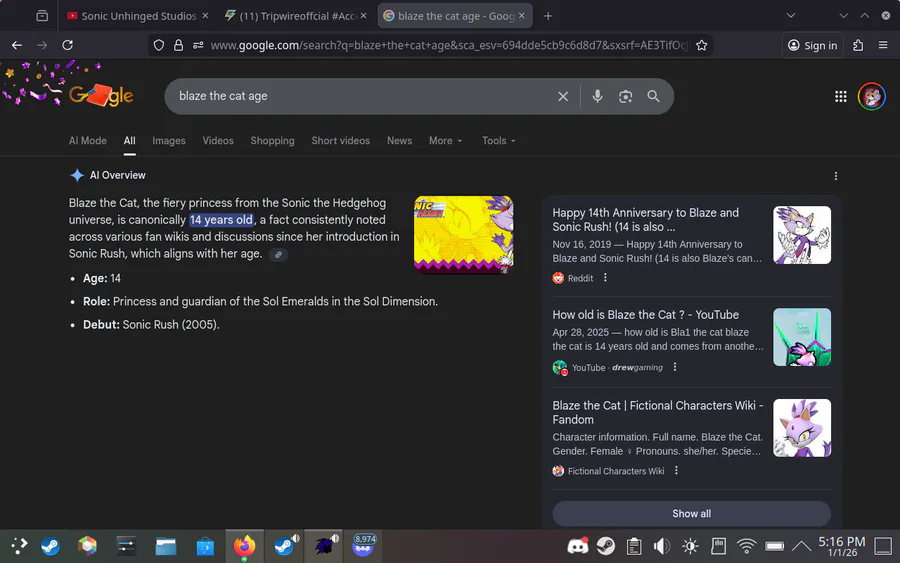Open the screen brightness tray icon
The image size is (900, 563).
tap(690, 546)
